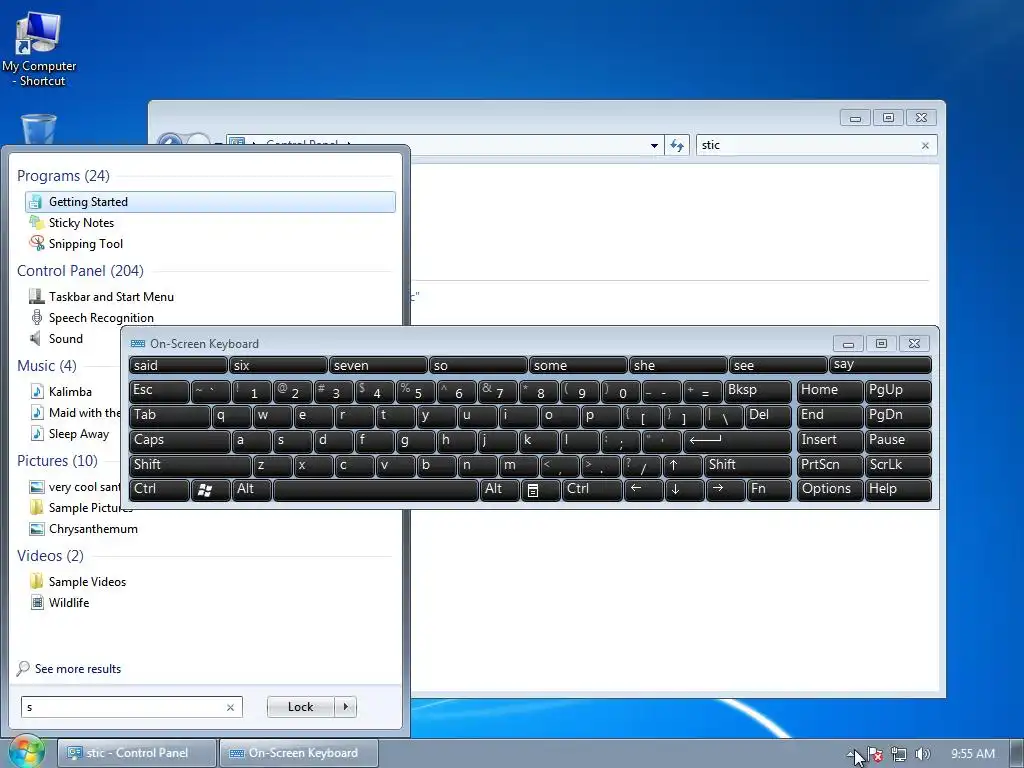Click the spacebar on On-Screen Keyboard

tap(376, 490)
